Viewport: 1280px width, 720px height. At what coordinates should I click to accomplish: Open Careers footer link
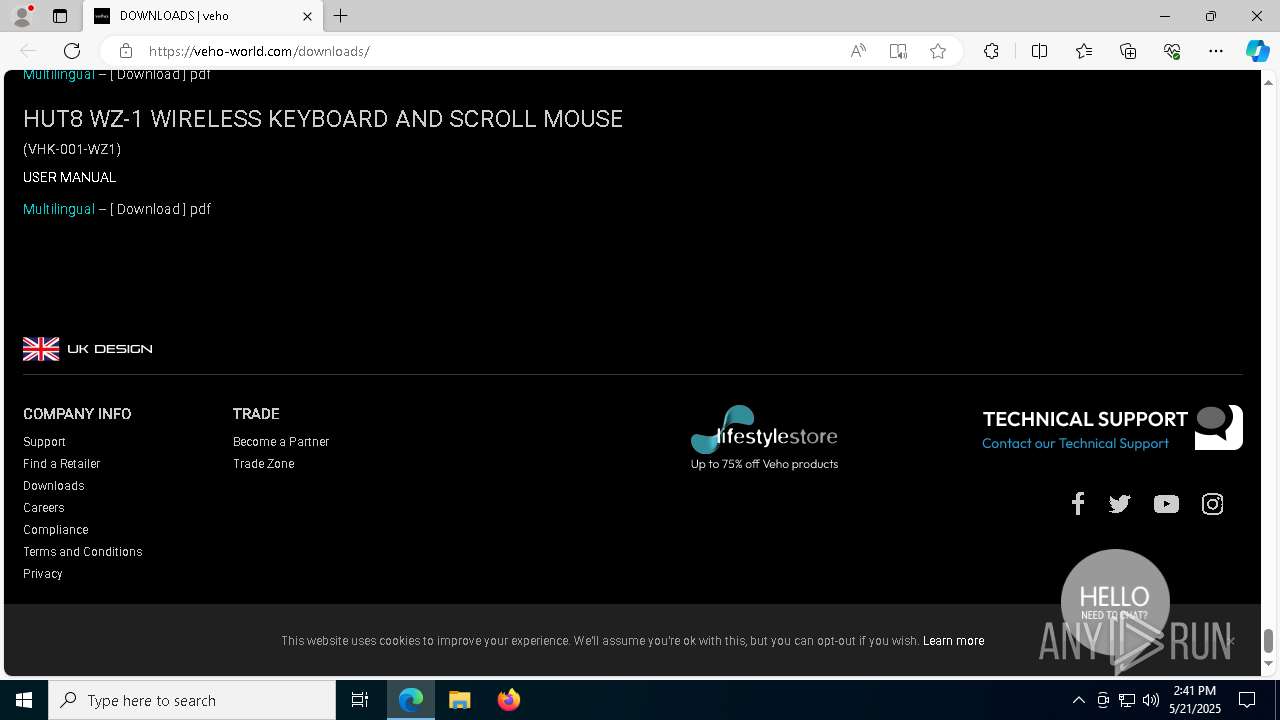click(x=44, y=508)
